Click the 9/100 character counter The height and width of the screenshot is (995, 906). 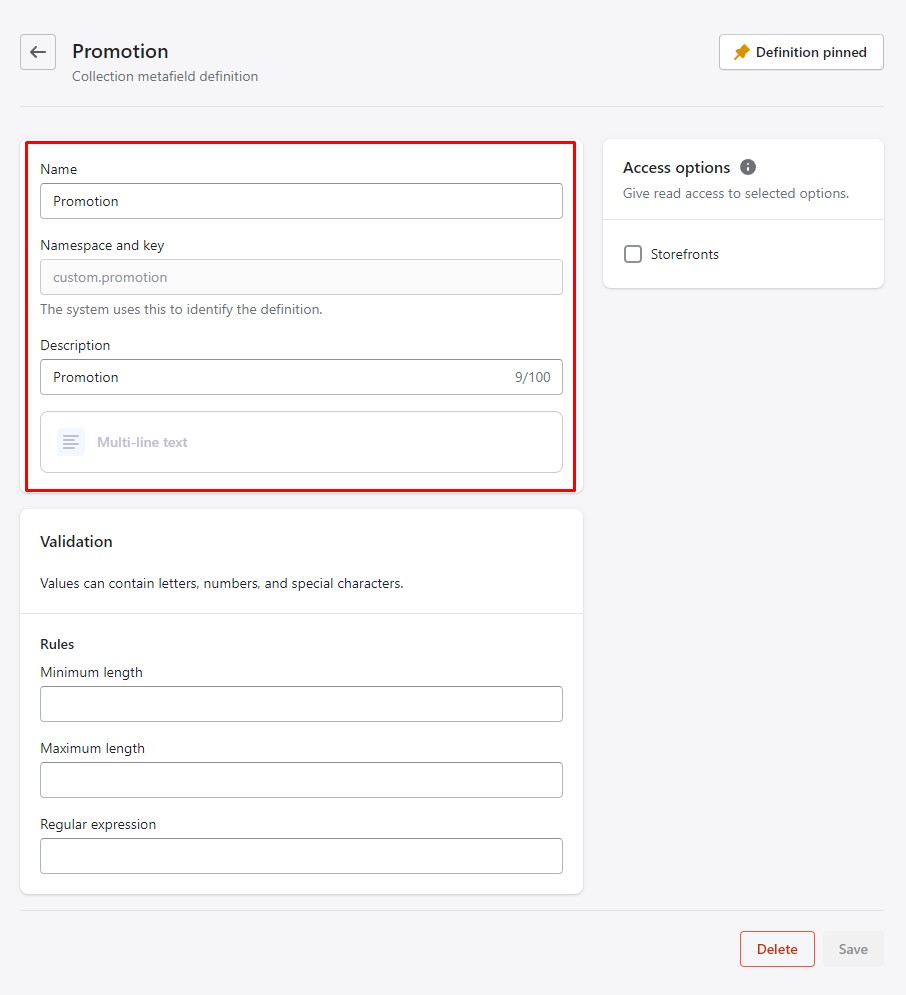click(x=532, y=377)
